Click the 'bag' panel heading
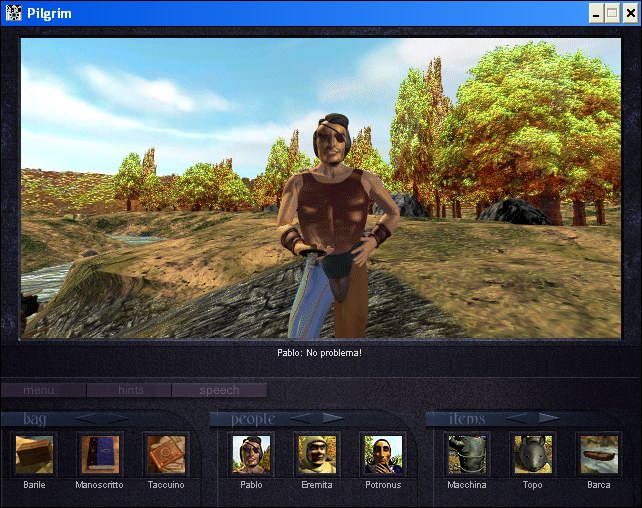 (x=34, y=419)
